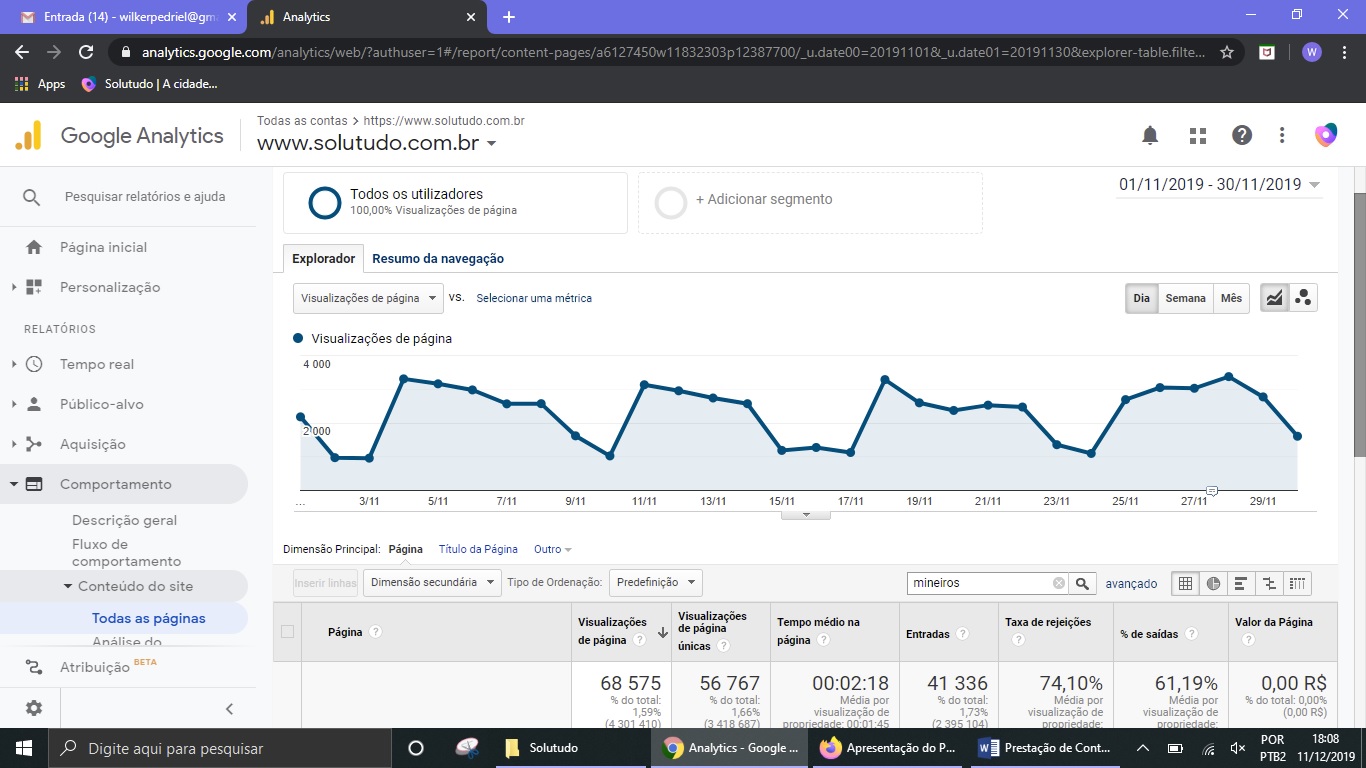
Task: Click the avançado filter link
Action: tap(1131, 583)
